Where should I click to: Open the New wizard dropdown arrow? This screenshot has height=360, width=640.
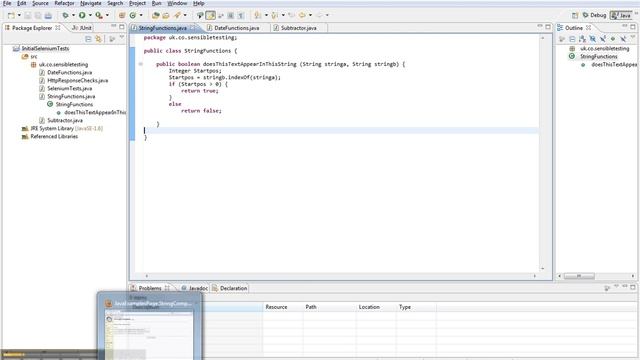click(19, 16)
